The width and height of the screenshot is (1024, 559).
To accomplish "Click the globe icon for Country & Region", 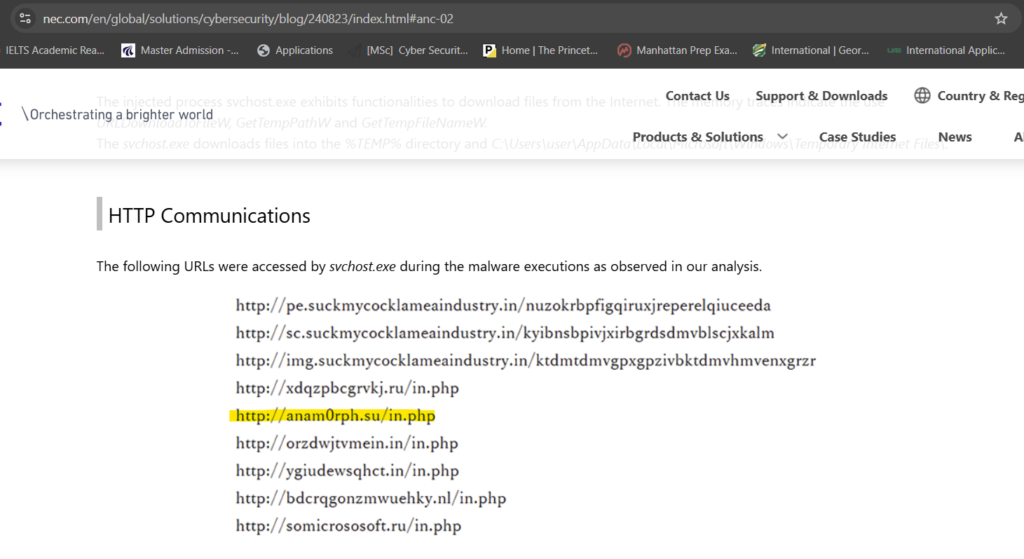I will [x=922, y=96].
